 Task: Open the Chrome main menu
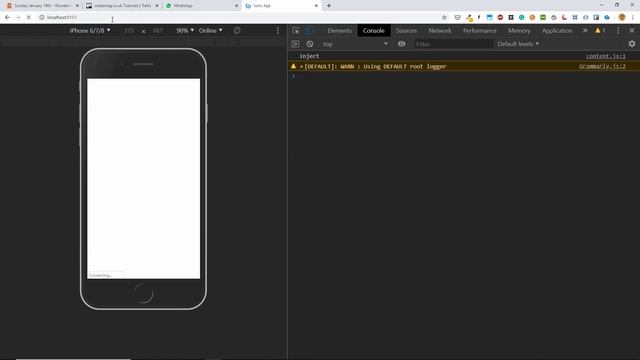[x=633, y=18]
